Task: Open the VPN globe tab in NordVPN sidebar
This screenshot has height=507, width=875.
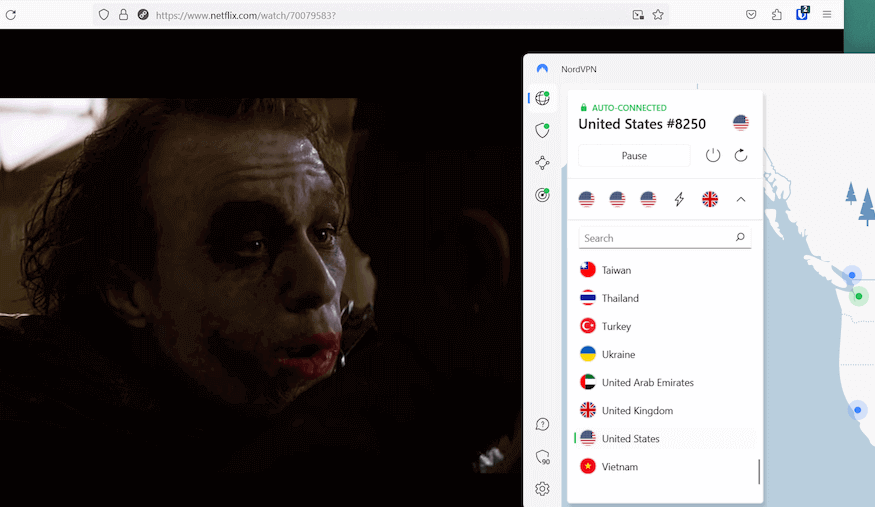Action: [542, 98]
